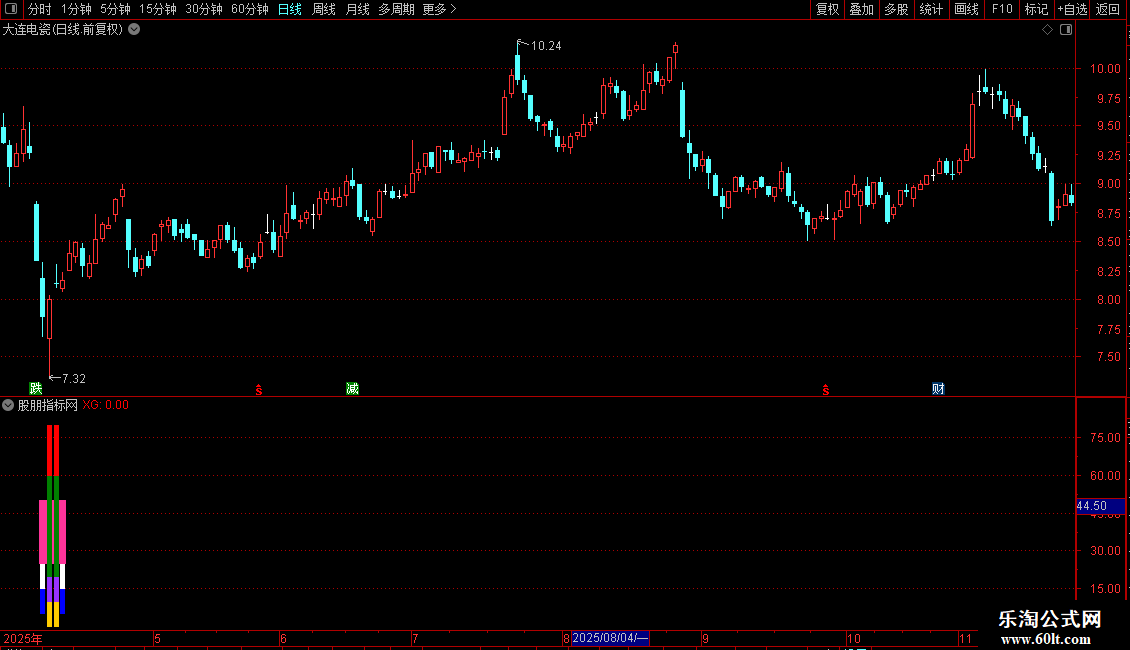Click the 大连电瓷(日线,前复权) title
1130x650 pixels.
(63, 30)
